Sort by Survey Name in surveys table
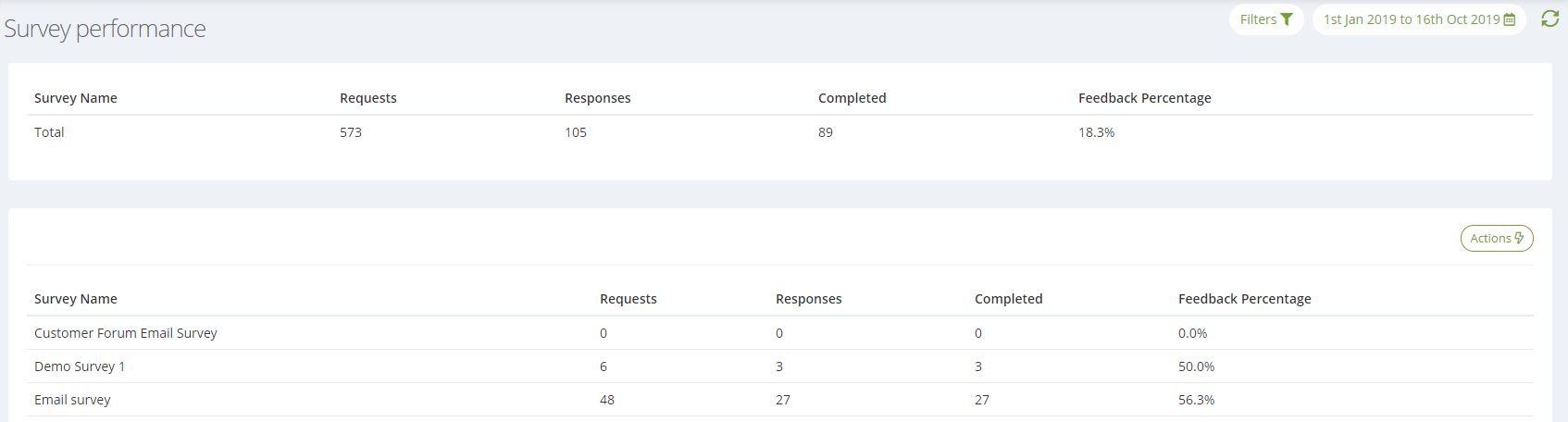 (x=76, y=299)
